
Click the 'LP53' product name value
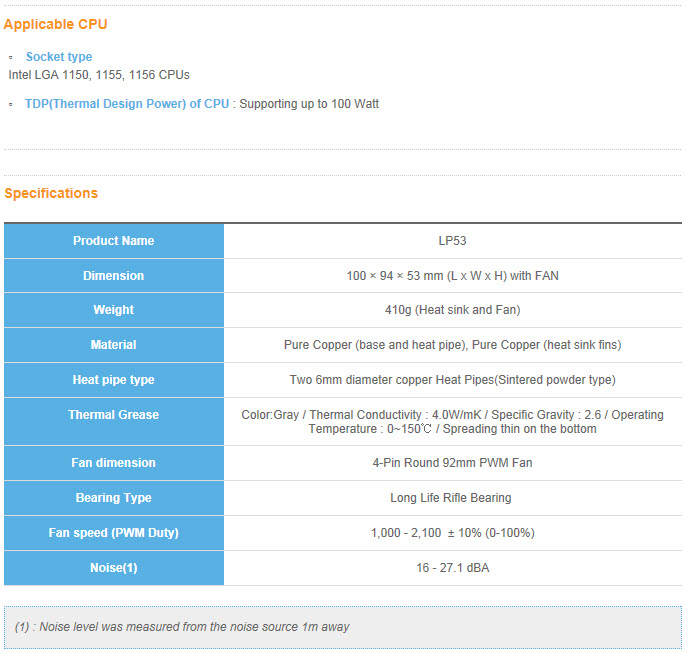[x=452, y=240]
